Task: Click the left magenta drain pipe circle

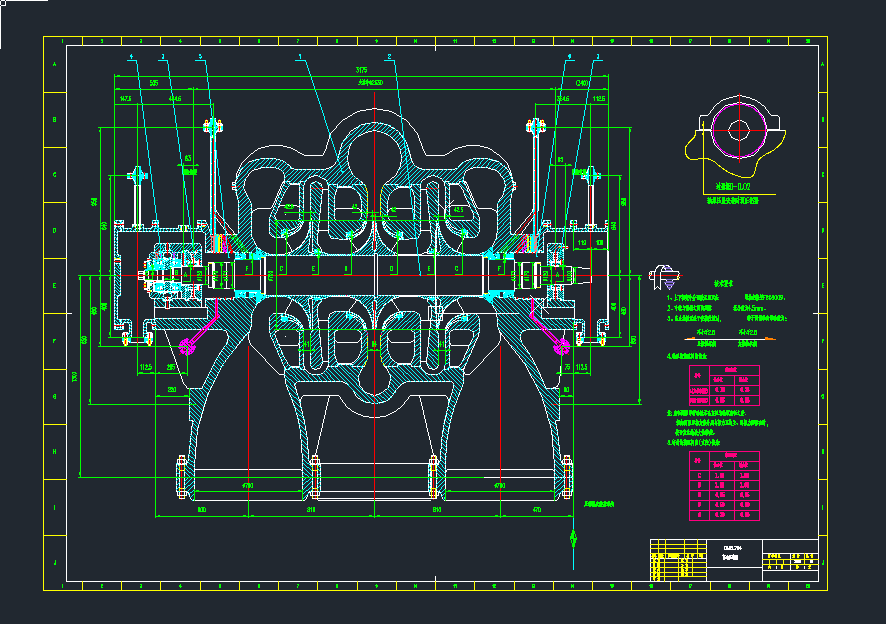Action: click(186, 345)
